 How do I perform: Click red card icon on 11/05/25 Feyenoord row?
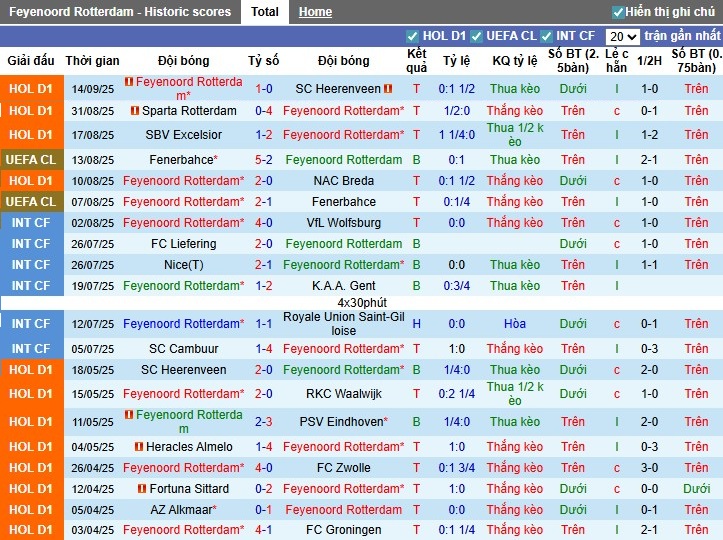(x=129, y=415)
